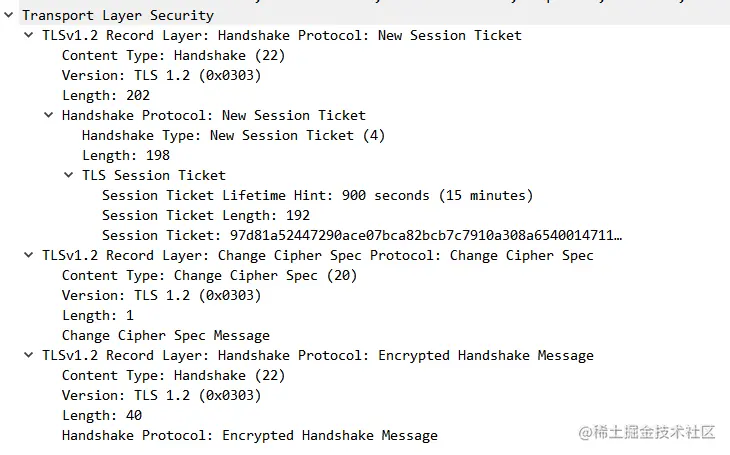This screenshot has width=730, height=455.
Task: Select Handshake Type: New Session Ticket (4)
Action: tap(233, 135)
